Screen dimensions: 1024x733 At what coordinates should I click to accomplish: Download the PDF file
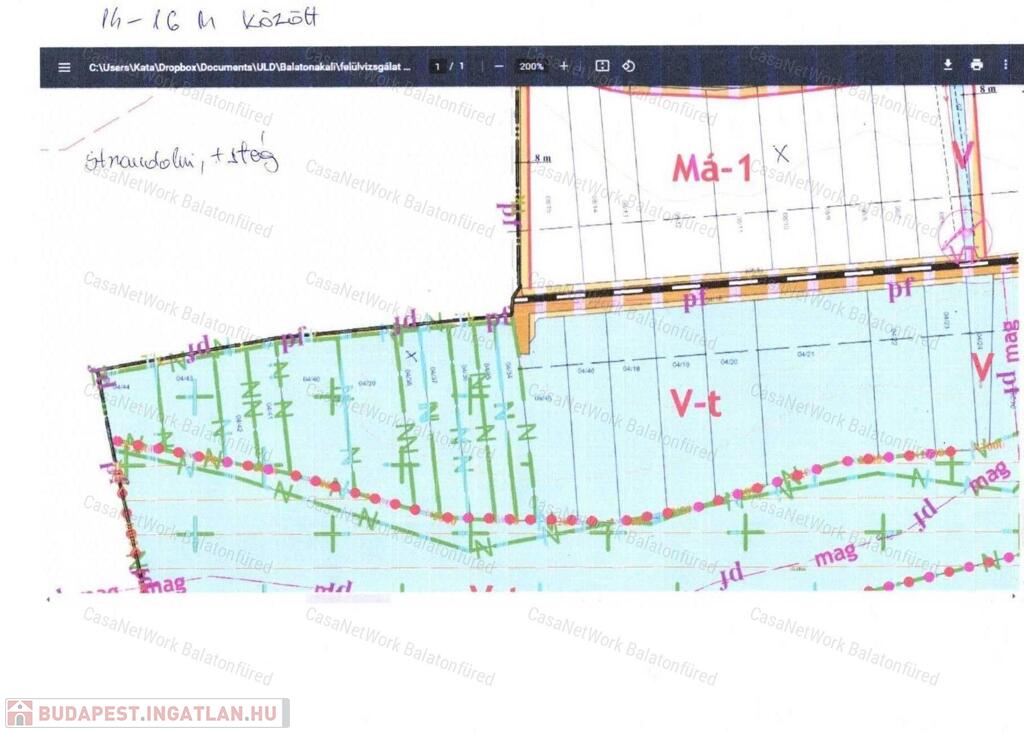[948, 66]
